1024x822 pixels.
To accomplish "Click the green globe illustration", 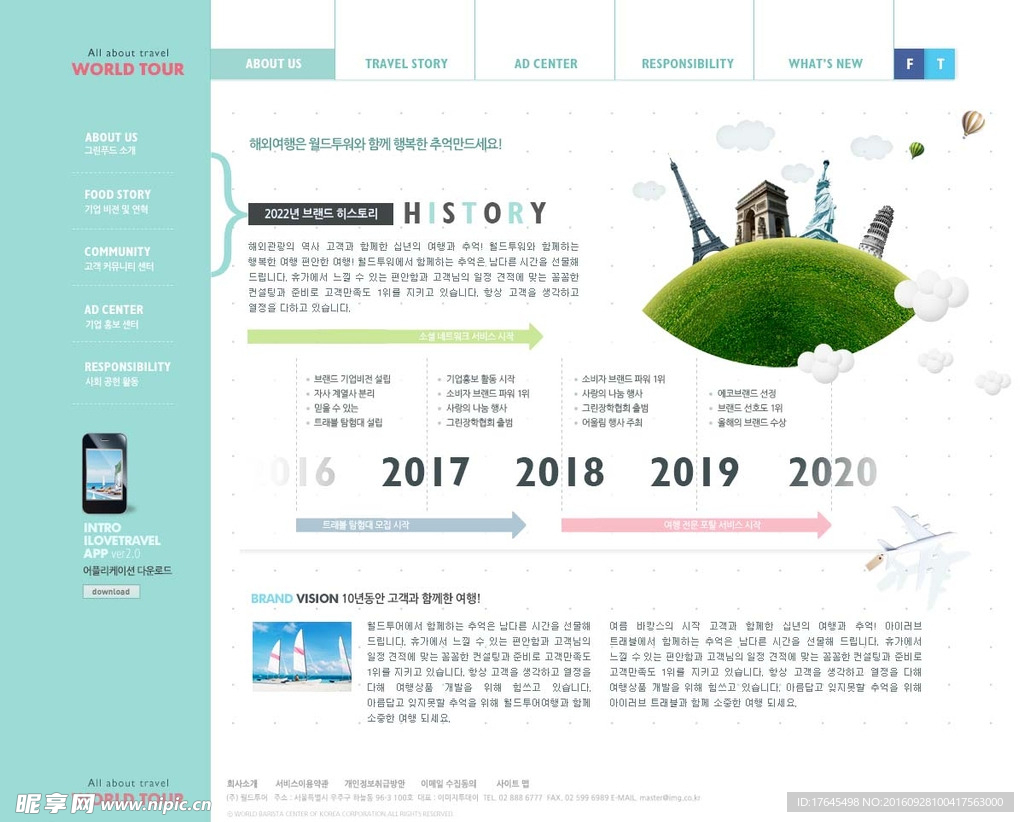I will [780, 302].
